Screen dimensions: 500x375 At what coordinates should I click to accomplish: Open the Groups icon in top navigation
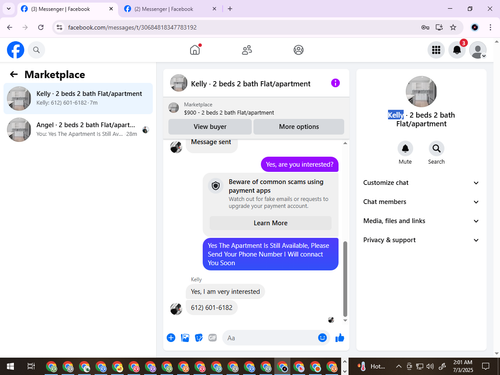tap(298, 50)
